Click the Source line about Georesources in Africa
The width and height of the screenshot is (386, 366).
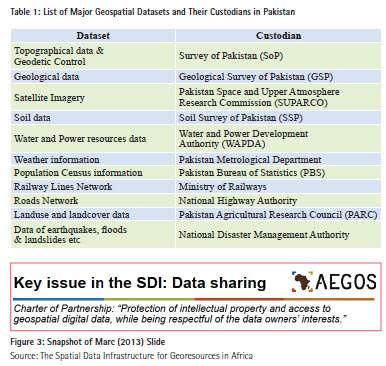(x=131, y=356)
